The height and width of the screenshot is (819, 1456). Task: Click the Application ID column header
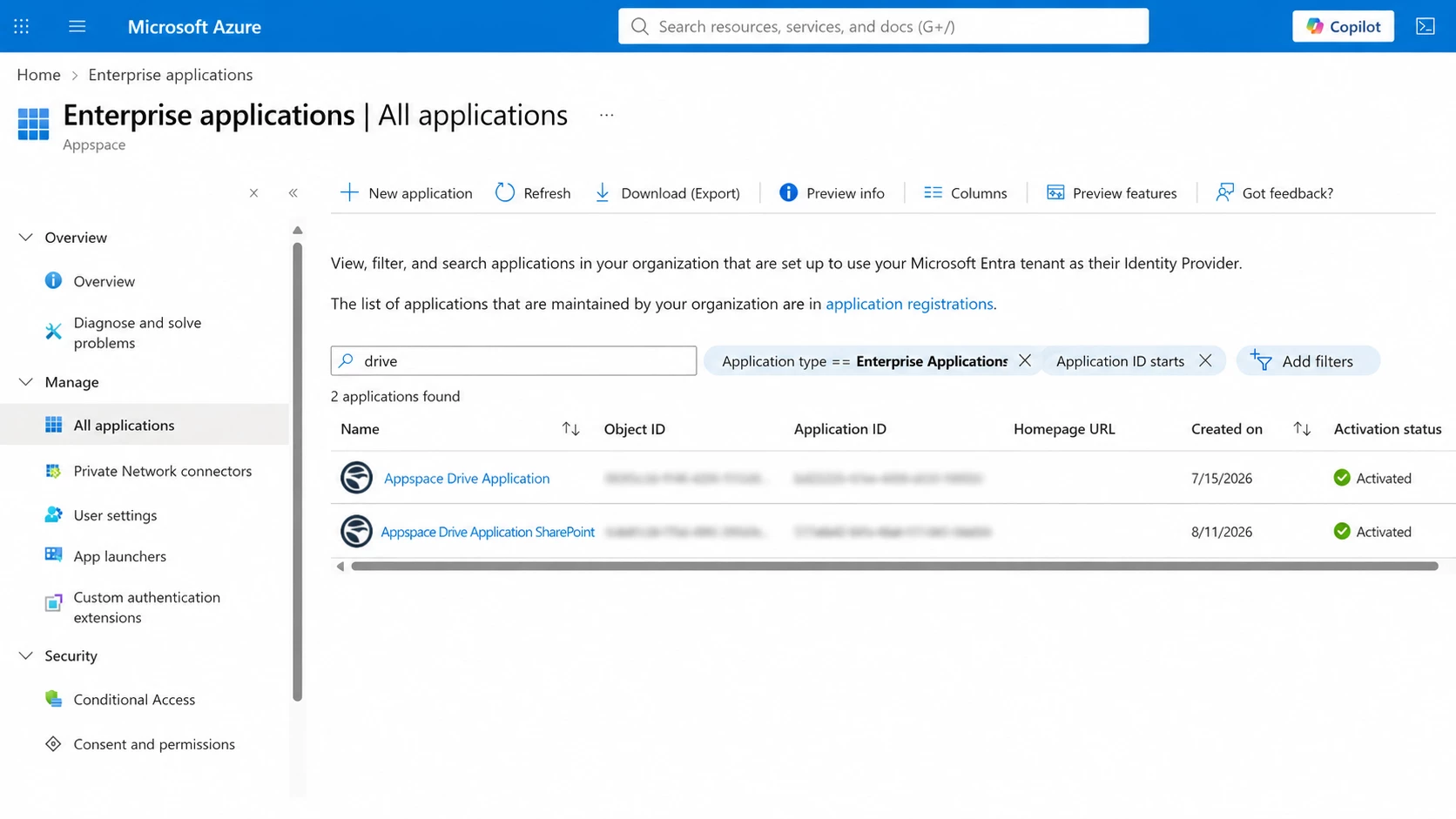(840, 429)
